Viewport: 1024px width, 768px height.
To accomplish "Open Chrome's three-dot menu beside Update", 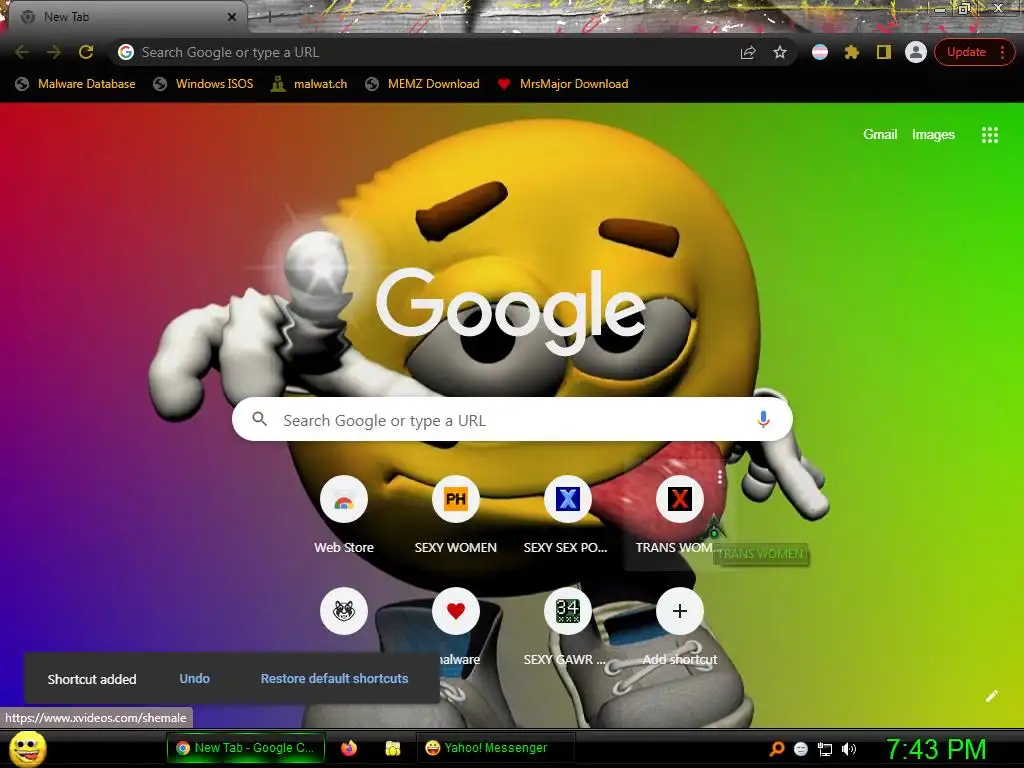I will point(1002,52).
